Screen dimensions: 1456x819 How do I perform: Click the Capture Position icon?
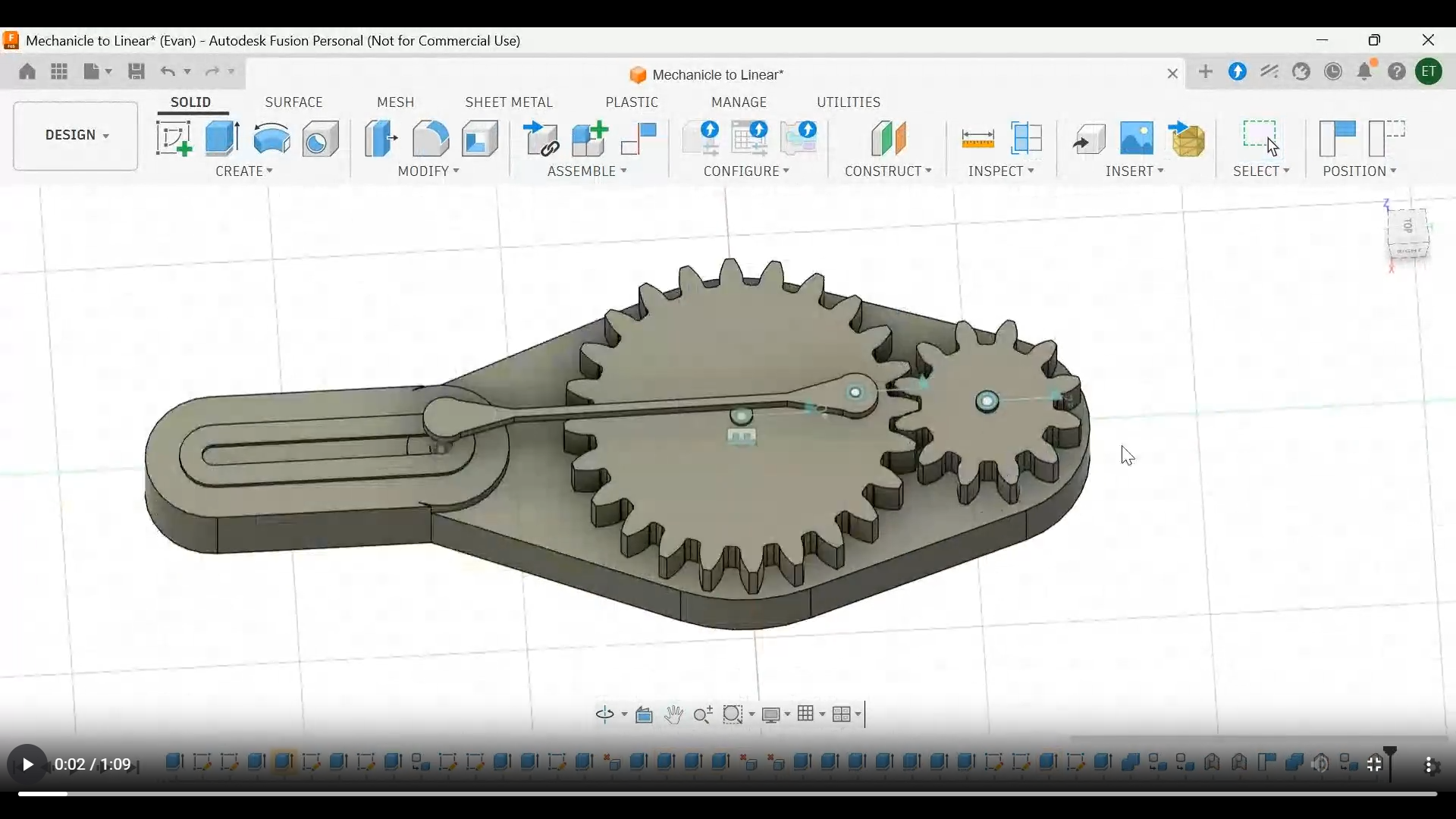(x=1338, y=139)
